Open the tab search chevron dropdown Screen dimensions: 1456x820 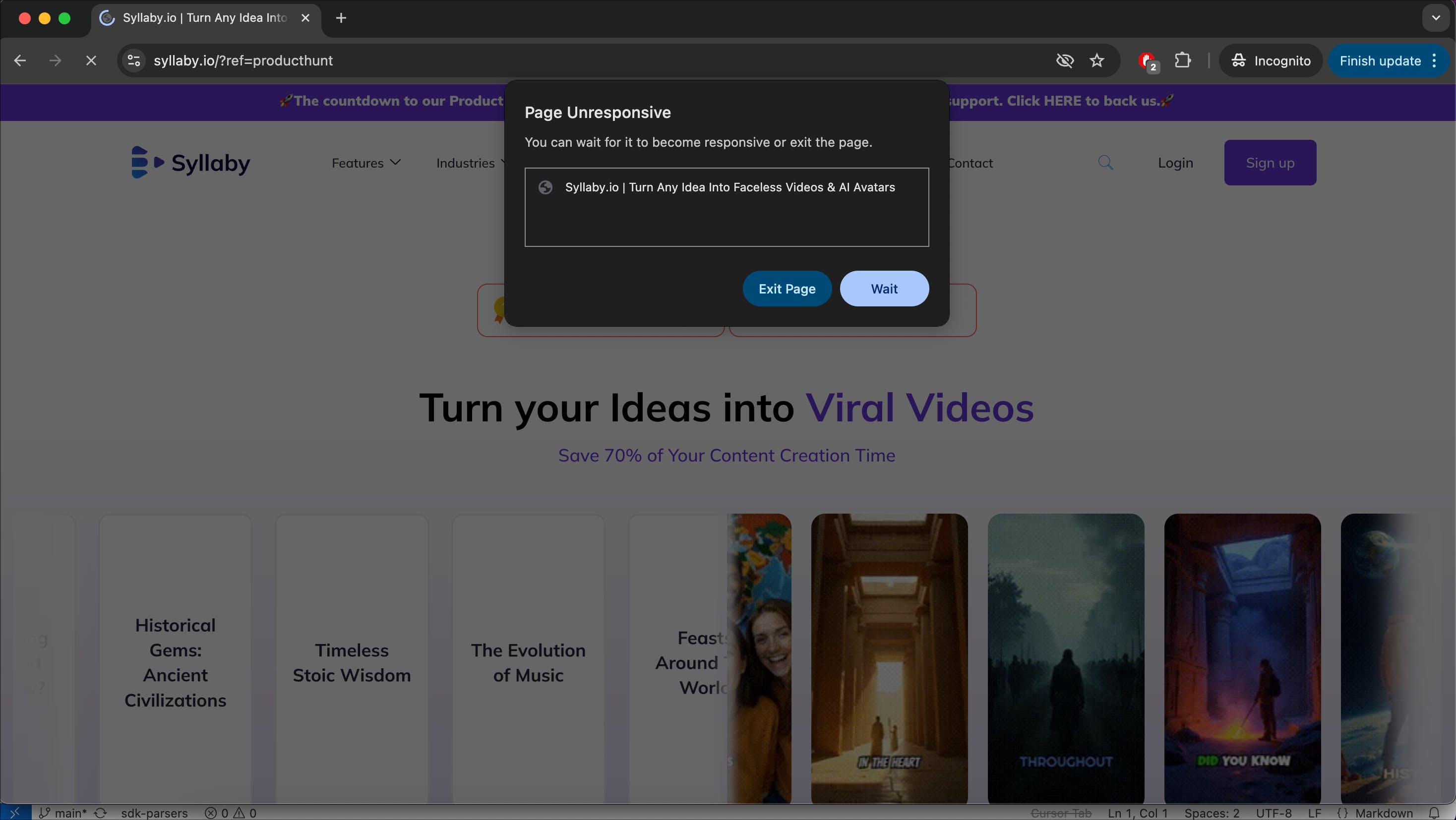[x=1436, y=18]
